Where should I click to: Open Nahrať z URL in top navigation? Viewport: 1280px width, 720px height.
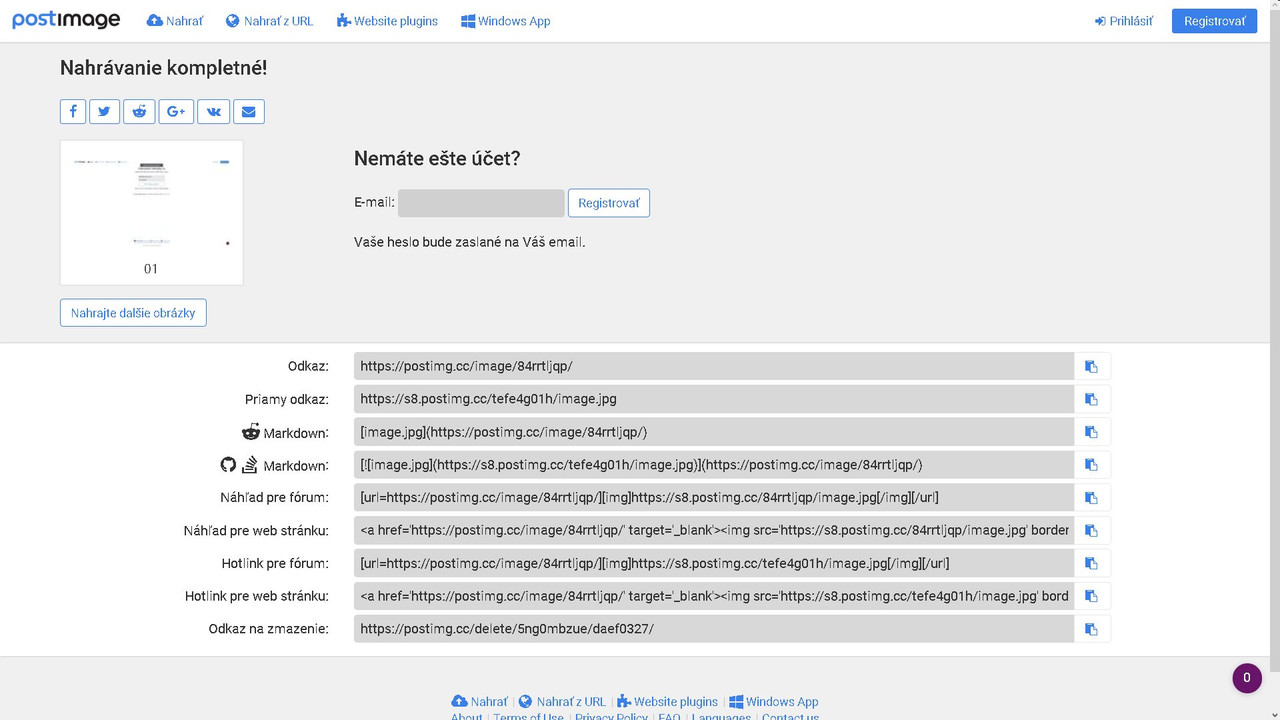[x=269, y=21]
